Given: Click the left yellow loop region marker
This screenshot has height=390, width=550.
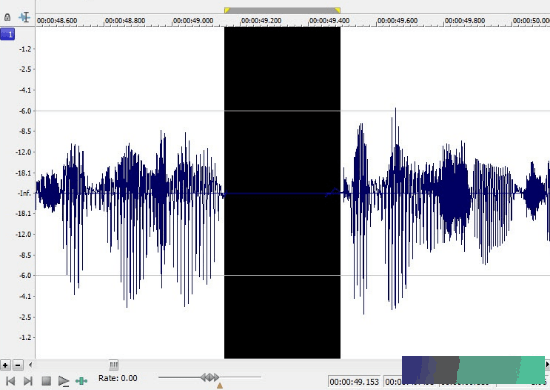Looking at the screenshot, I should [227, 10].
